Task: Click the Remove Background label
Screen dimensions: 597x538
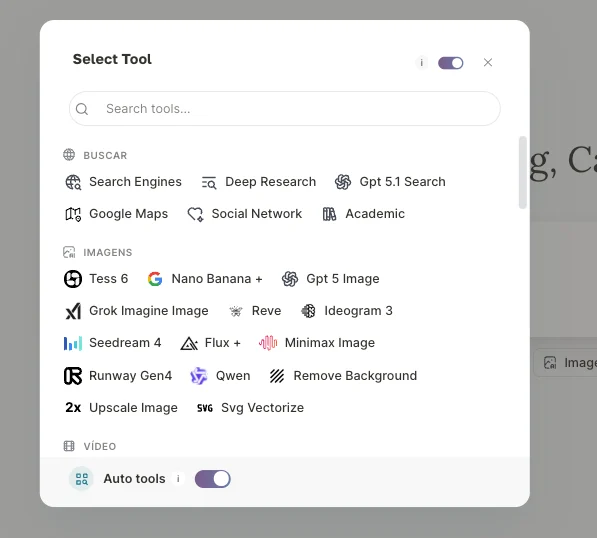Action: point(355,376)
